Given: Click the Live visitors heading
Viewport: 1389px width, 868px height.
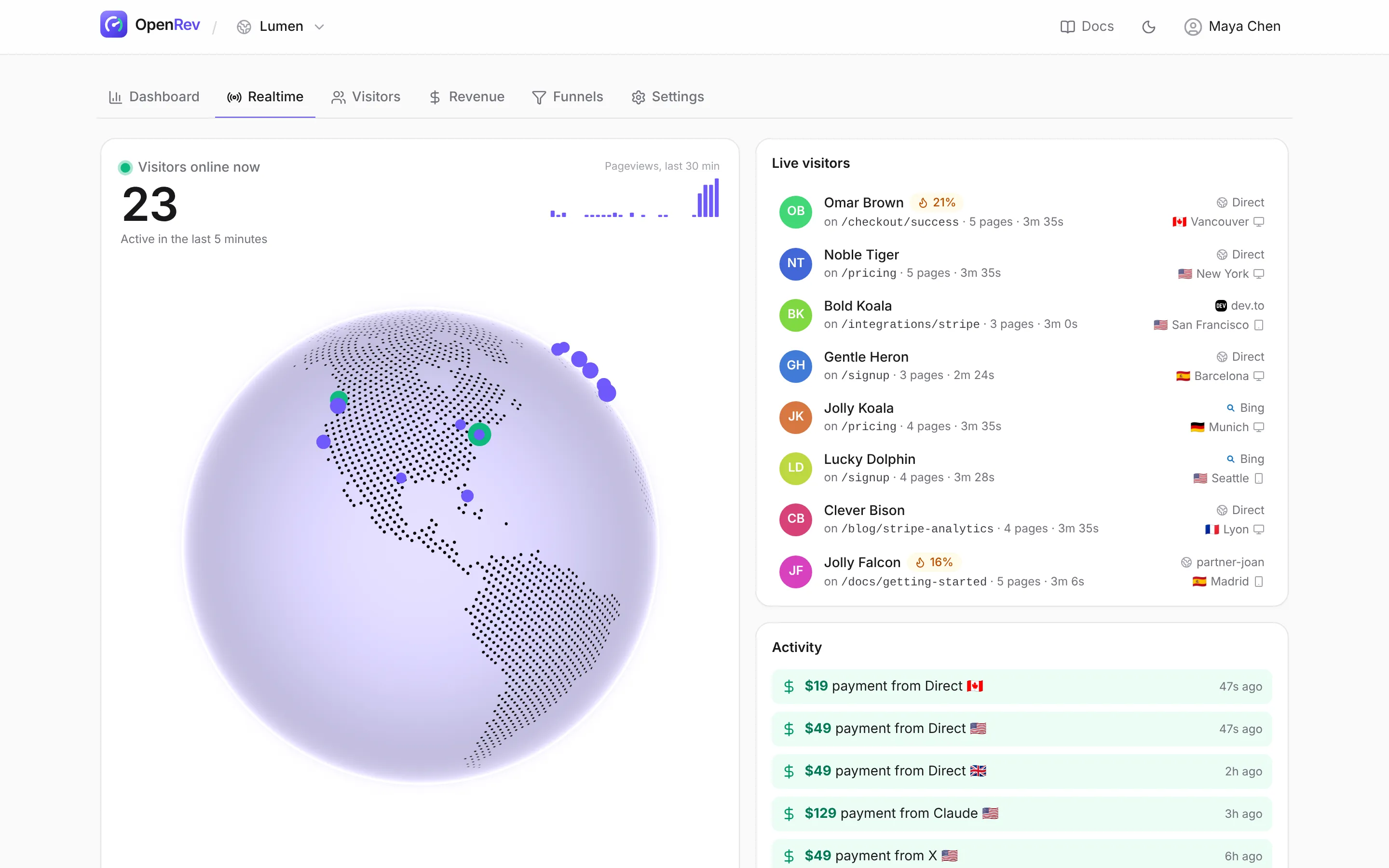Looking at the screenshot, I should point(810,163).
